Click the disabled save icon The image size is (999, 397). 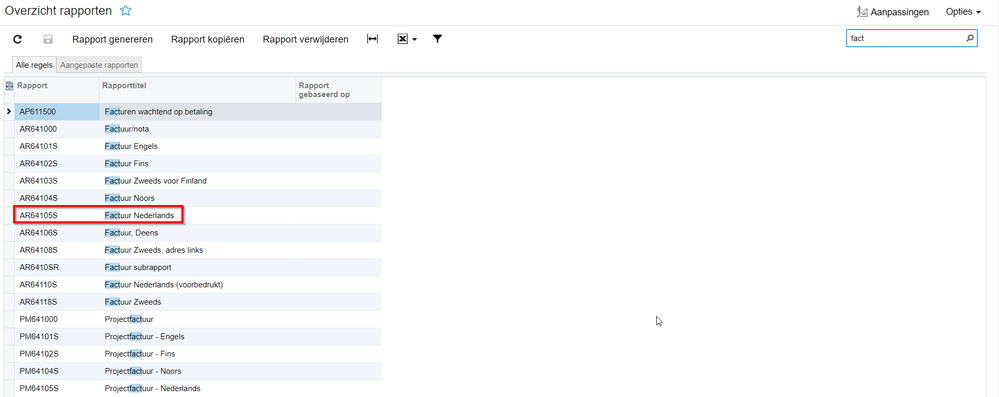(x=48, y=40)
